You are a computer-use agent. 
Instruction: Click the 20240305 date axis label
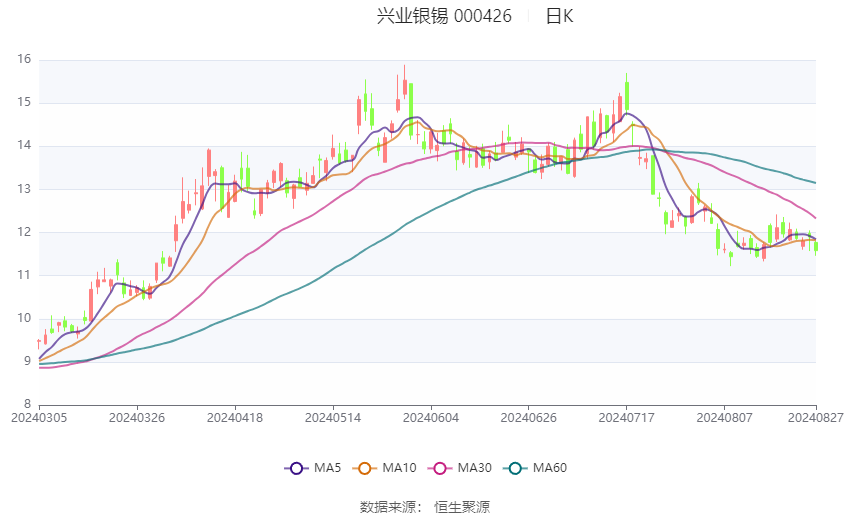pyautogui.click(x=39, y=418)
